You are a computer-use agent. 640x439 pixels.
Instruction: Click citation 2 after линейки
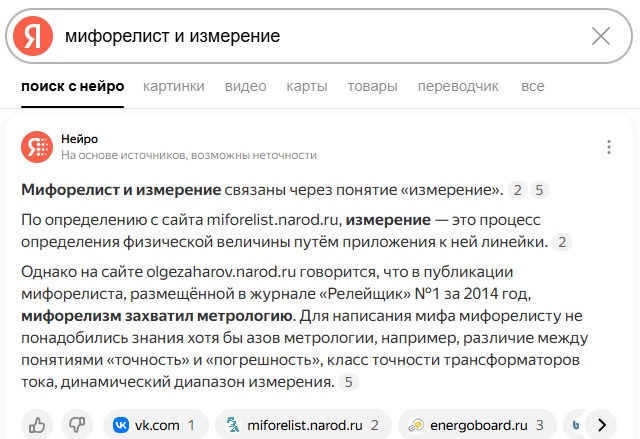pos(562,242)
